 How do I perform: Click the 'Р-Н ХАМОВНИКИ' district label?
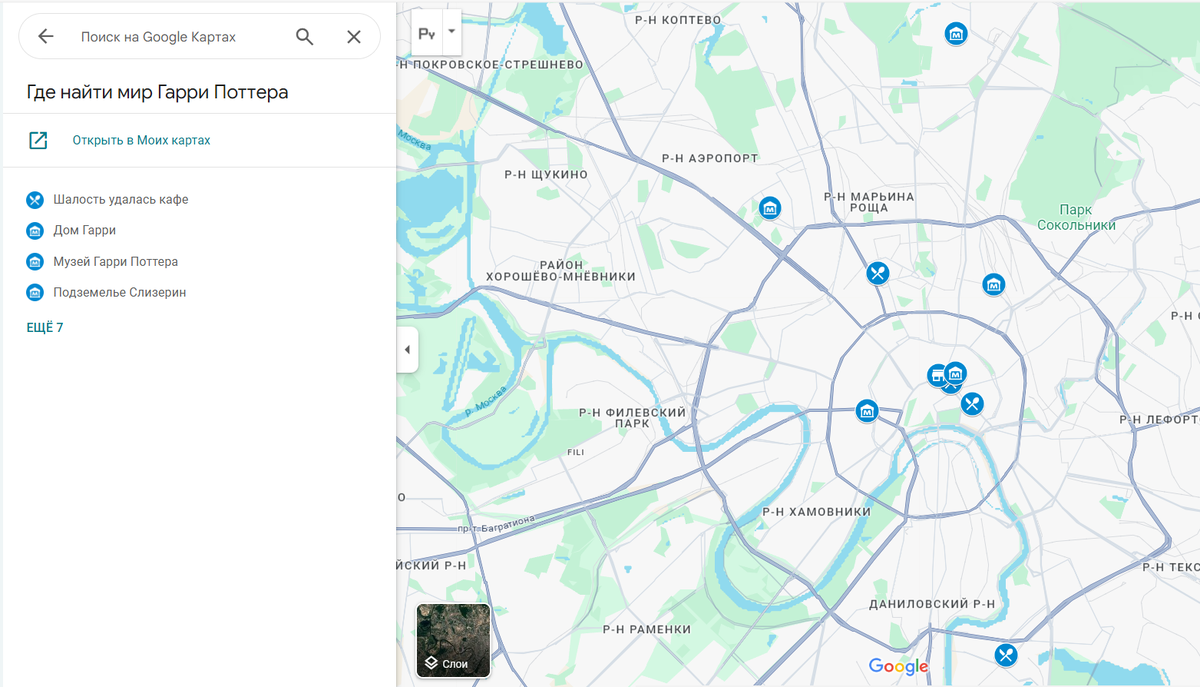tap(817, 512)
